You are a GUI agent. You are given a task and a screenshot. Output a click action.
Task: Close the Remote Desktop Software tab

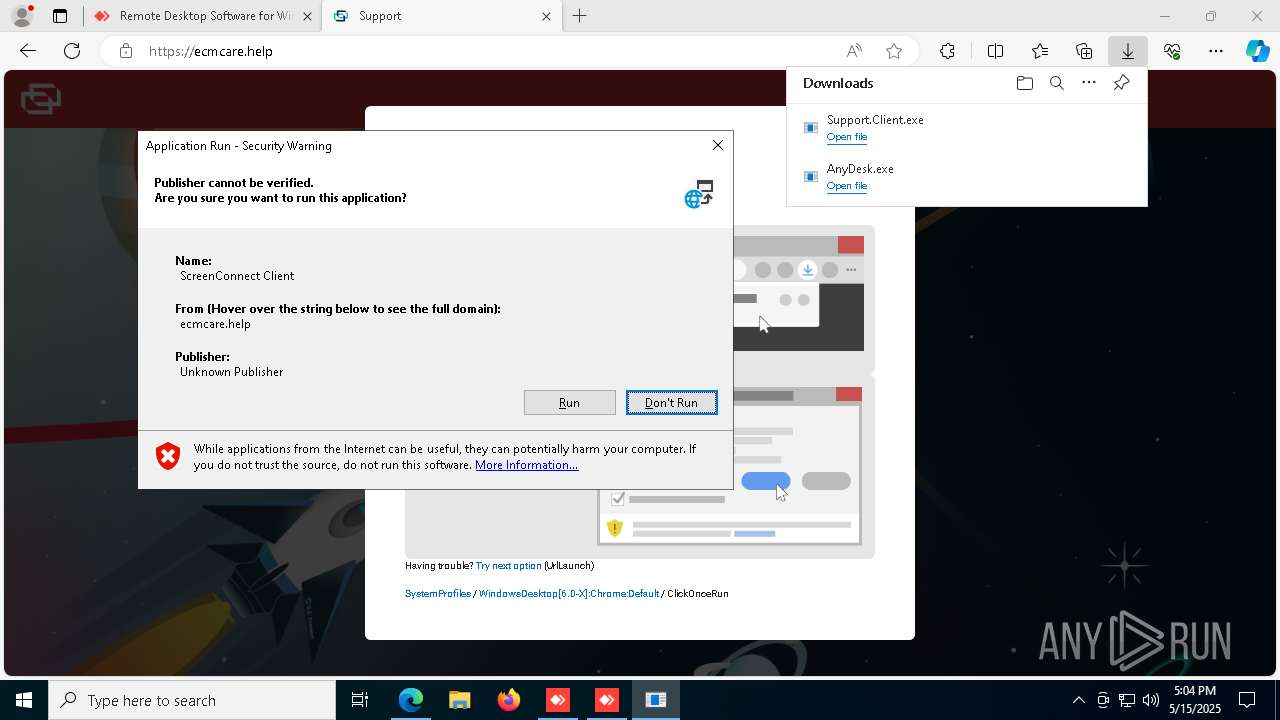click(x=307, y=16)
